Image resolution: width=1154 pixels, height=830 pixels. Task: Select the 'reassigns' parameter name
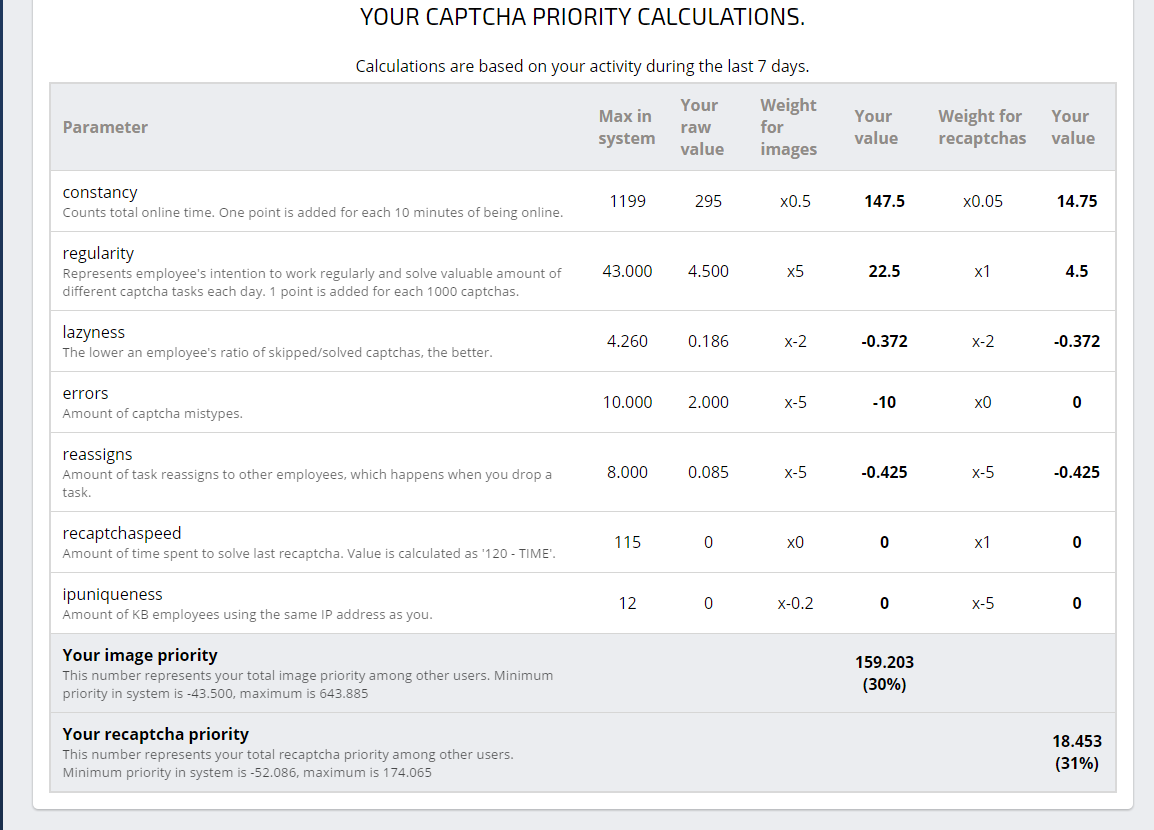pos(97,454)
